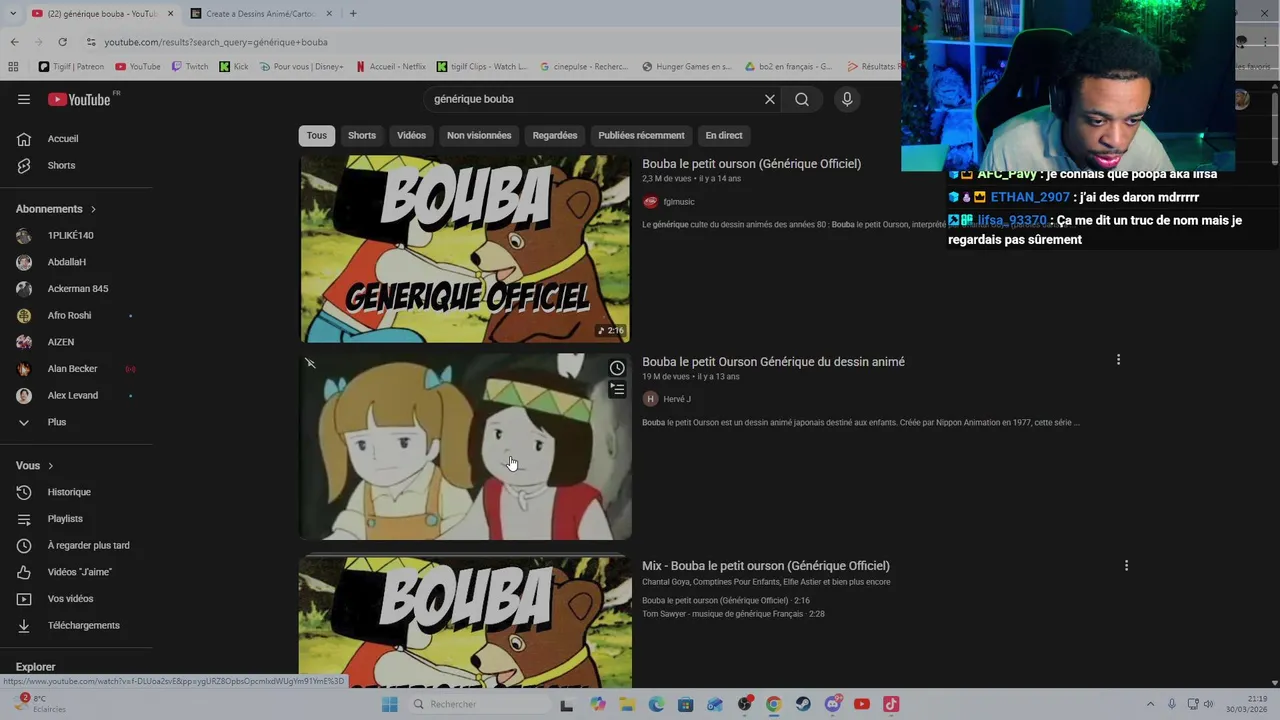Open the YouTube hamburger guide menu
Screen dimensions: 1280x720
coord(24,99)
